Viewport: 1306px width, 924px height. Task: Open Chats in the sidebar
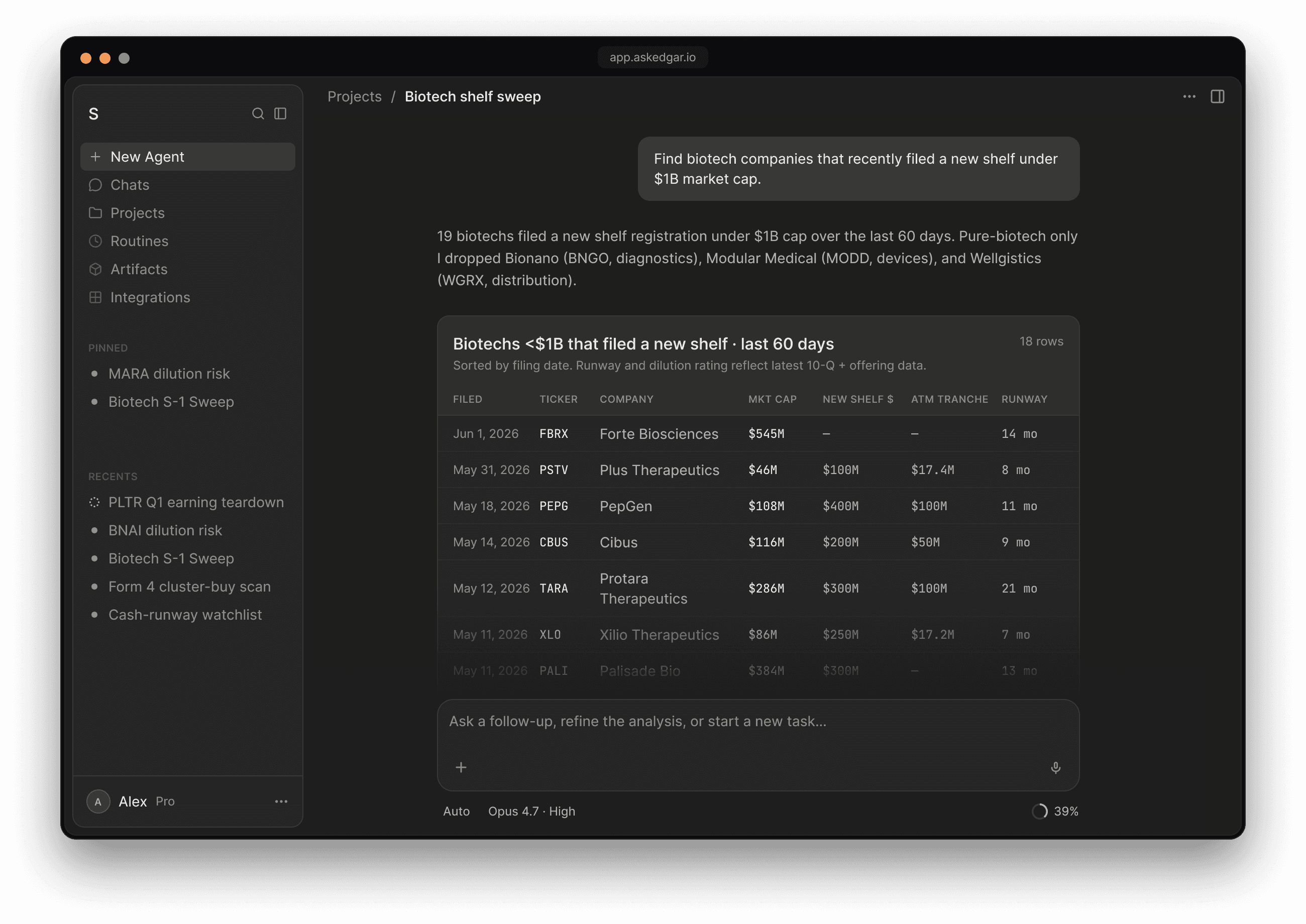[x=188, y=185]
